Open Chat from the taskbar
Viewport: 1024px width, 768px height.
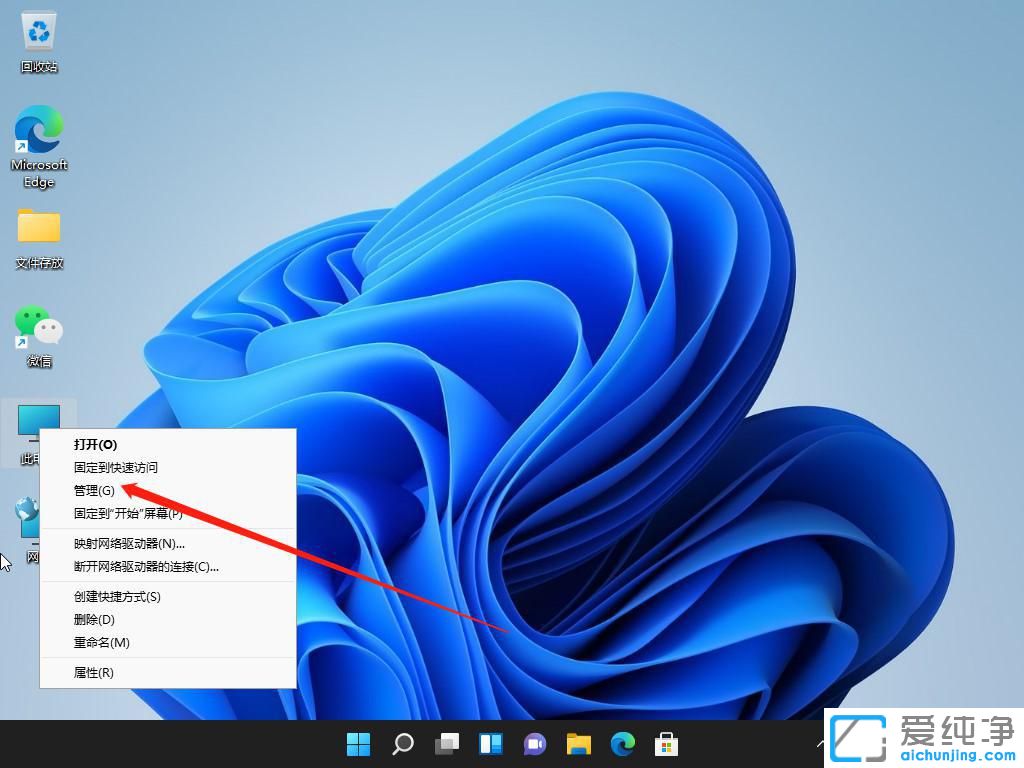pyautogui.click(x=534, y=744)
